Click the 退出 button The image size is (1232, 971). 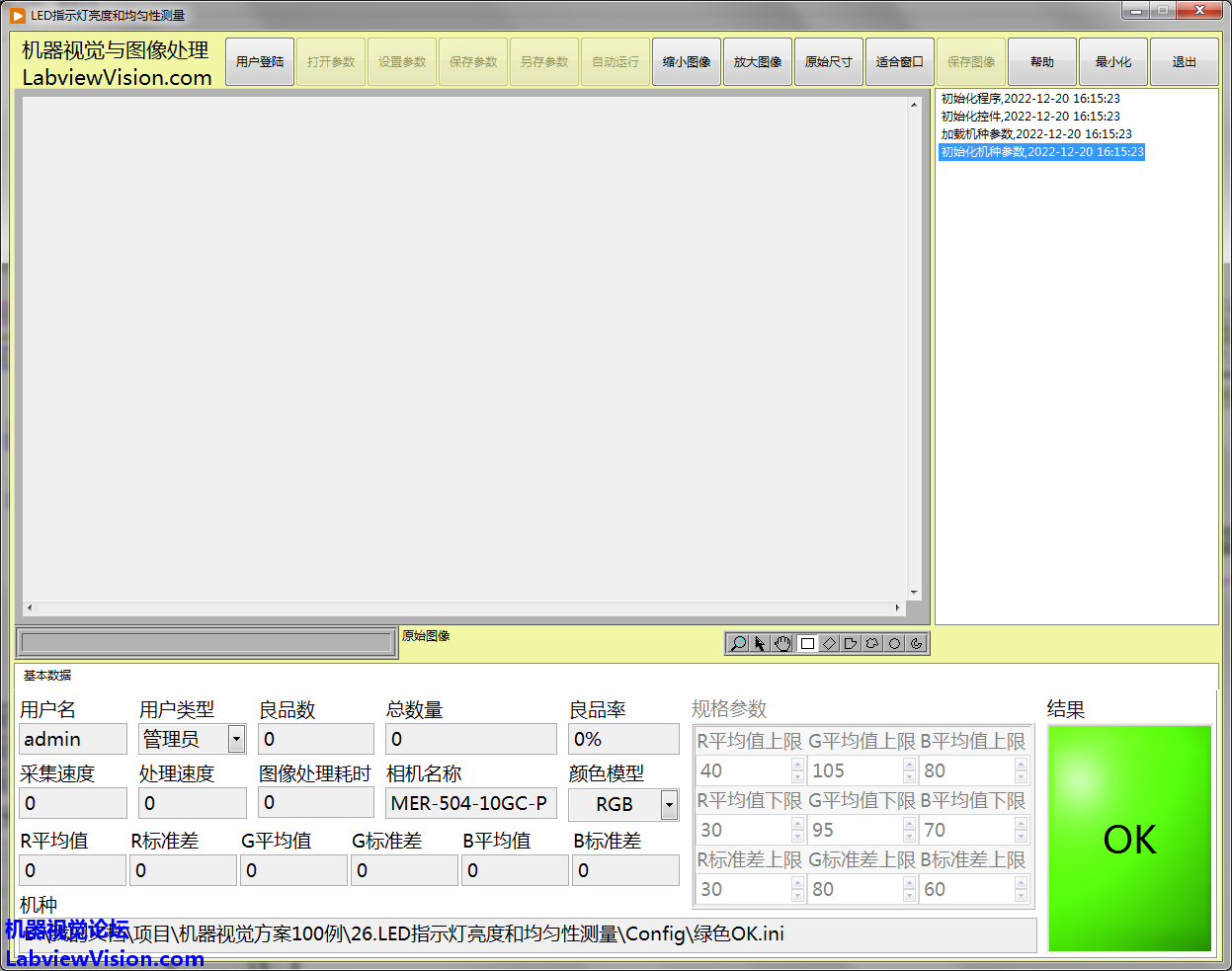tap(1185, 62)
